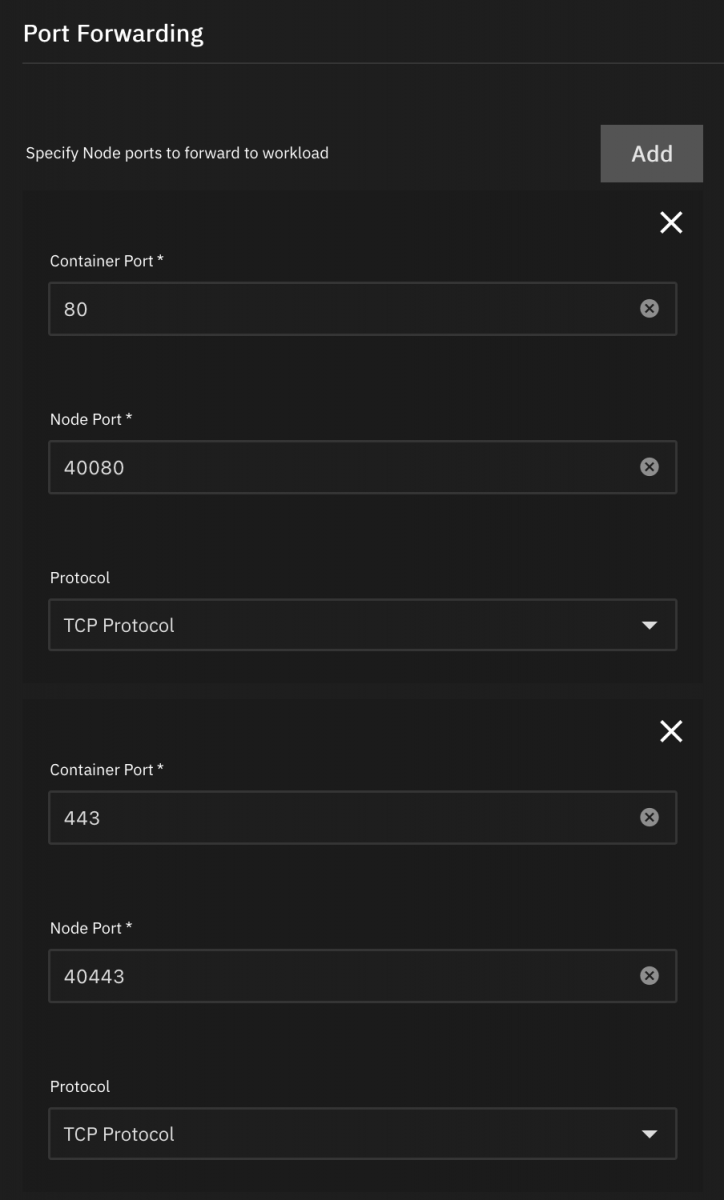The height and width of the screenshot is (1200, 724).
Task: Clear the Node Port value 40443
Action: point(649,976)
